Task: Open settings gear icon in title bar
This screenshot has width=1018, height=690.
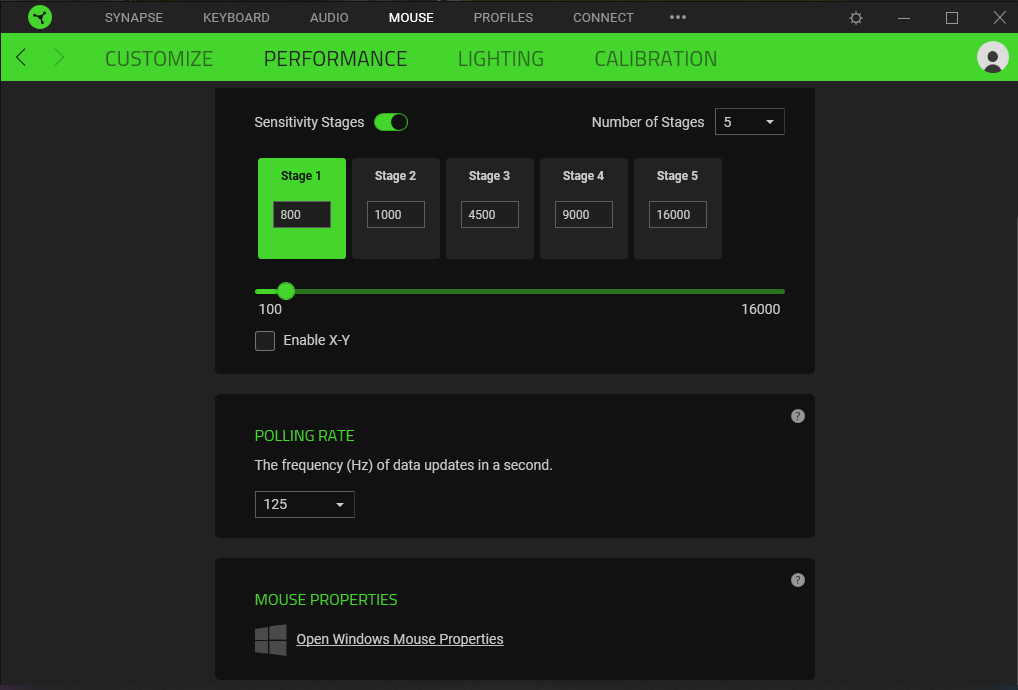Action: [x=856, y=18]
